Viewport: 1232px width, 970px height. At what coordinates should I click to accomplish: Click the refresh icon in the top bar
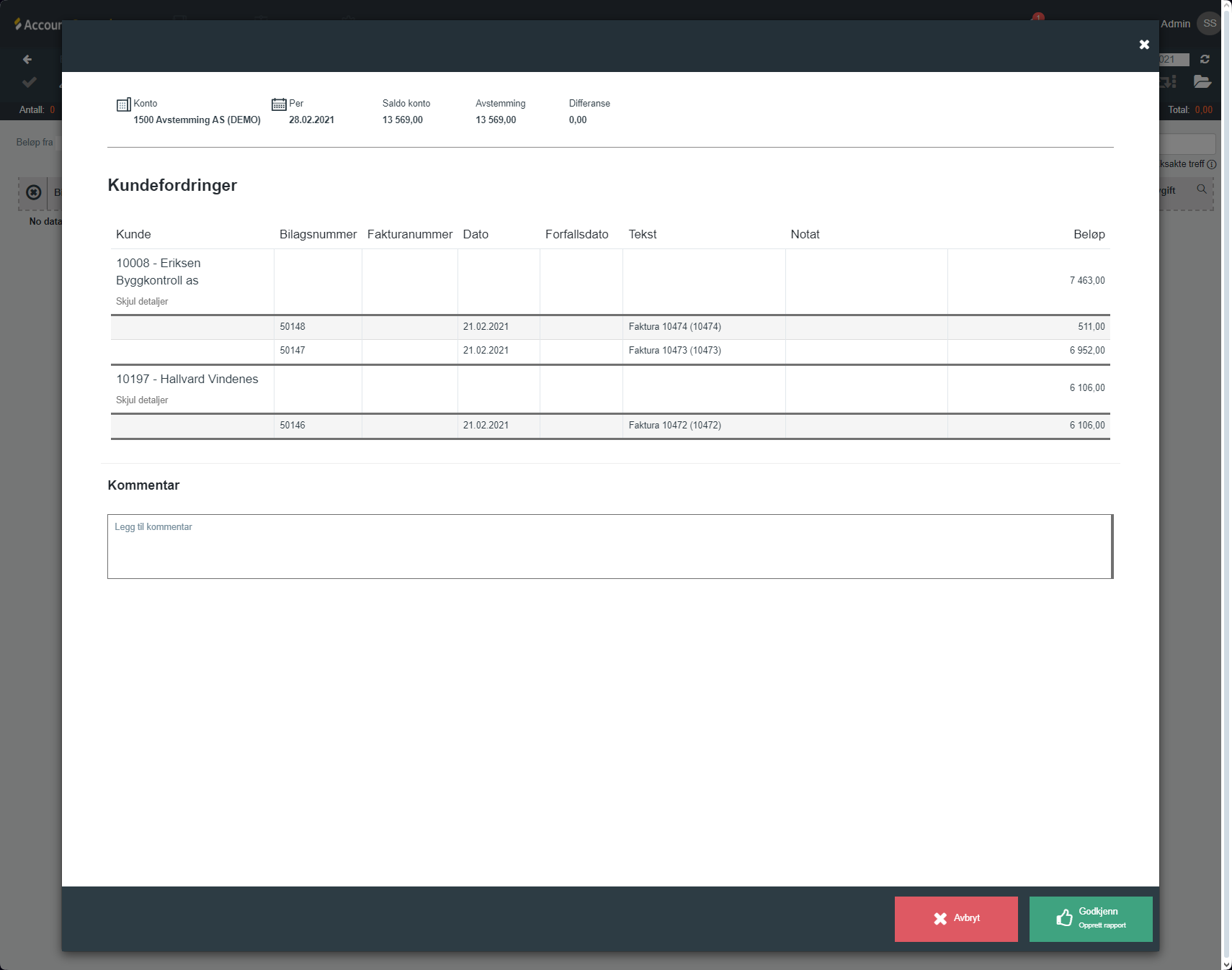(1205, 59)
